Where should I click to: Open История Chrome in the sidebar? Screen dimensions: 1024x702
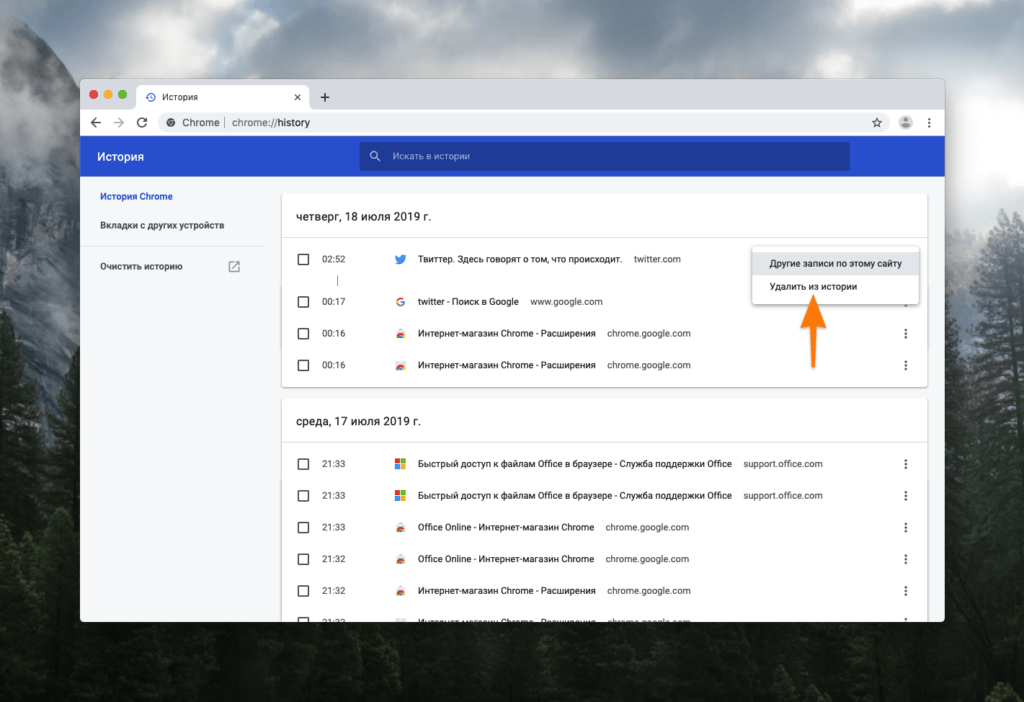pyautogui.click(x=136, y=197)
